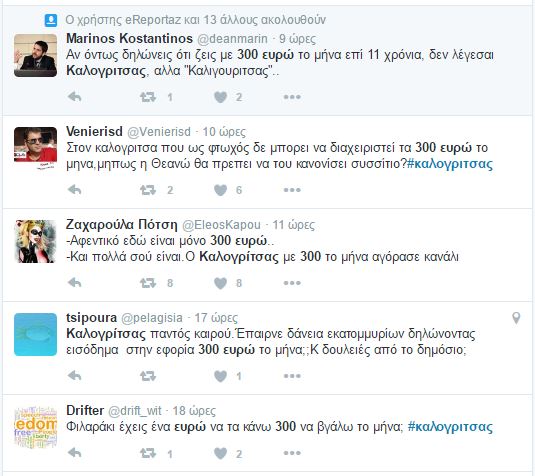Like the Ζαχαρούλα Πότση tweet
Viewport: 535px width, 476px height.
pyautogui.click(x=220, y=283)
